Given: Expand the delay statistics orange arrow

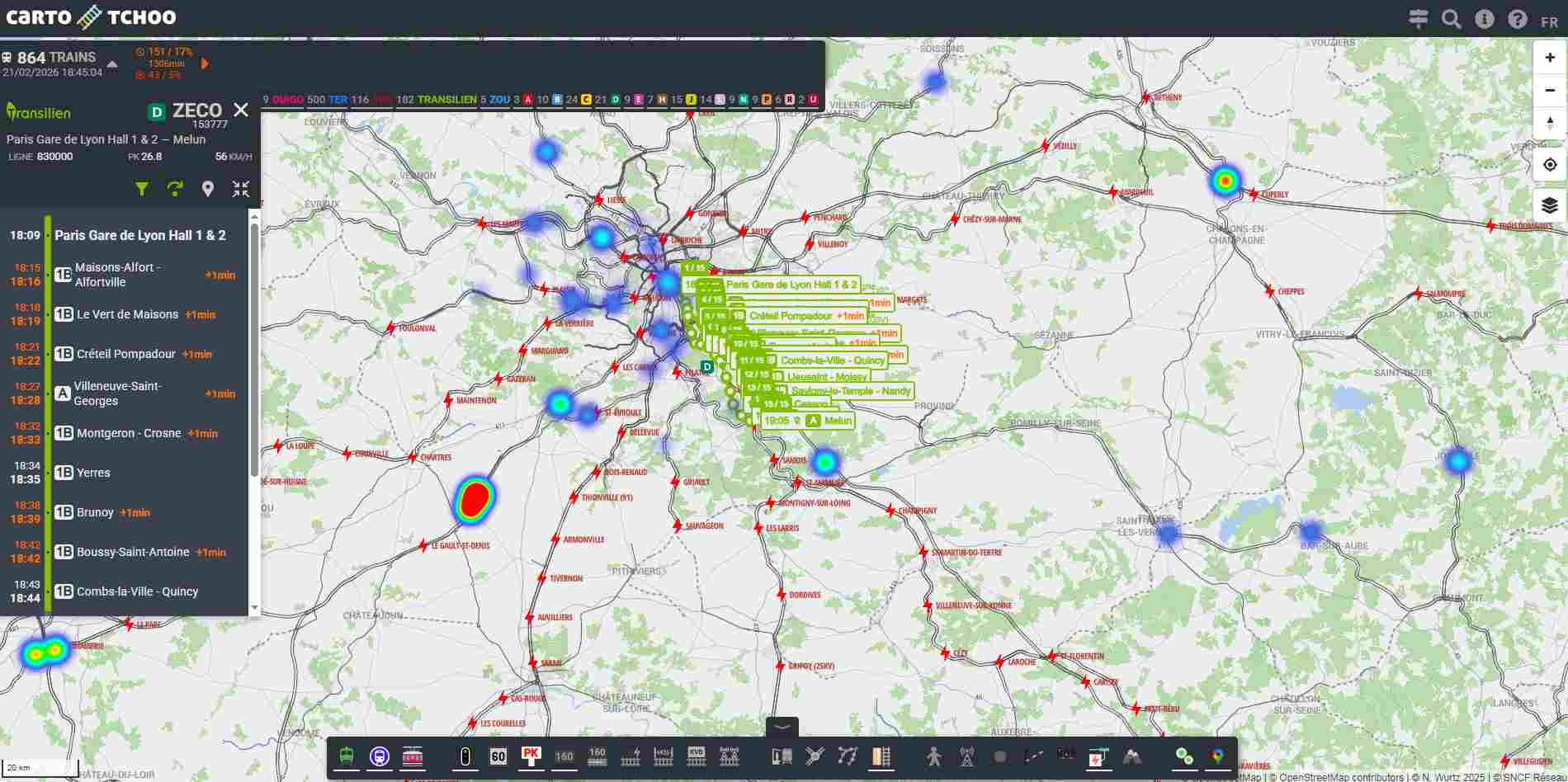Looking at the screenshot, I should 205,64.
